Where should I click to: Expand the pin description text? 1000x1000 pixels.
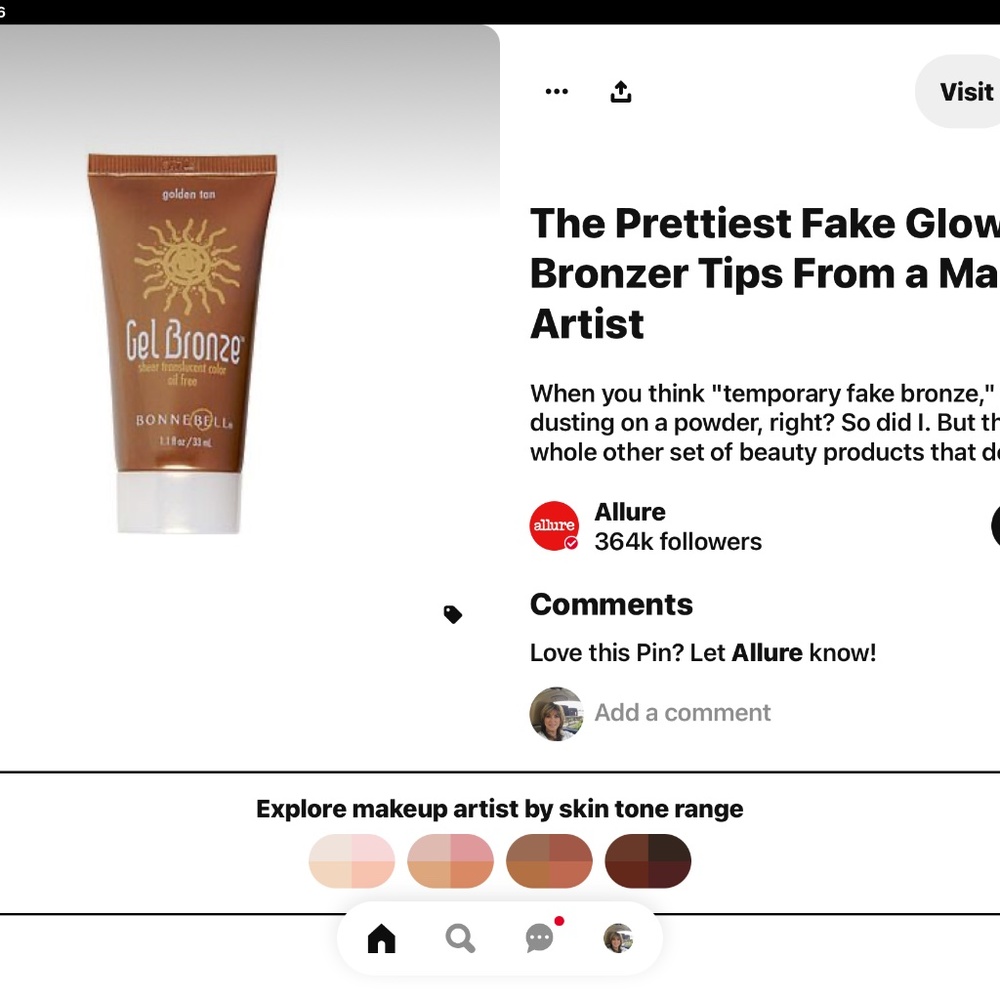point(765,423)
